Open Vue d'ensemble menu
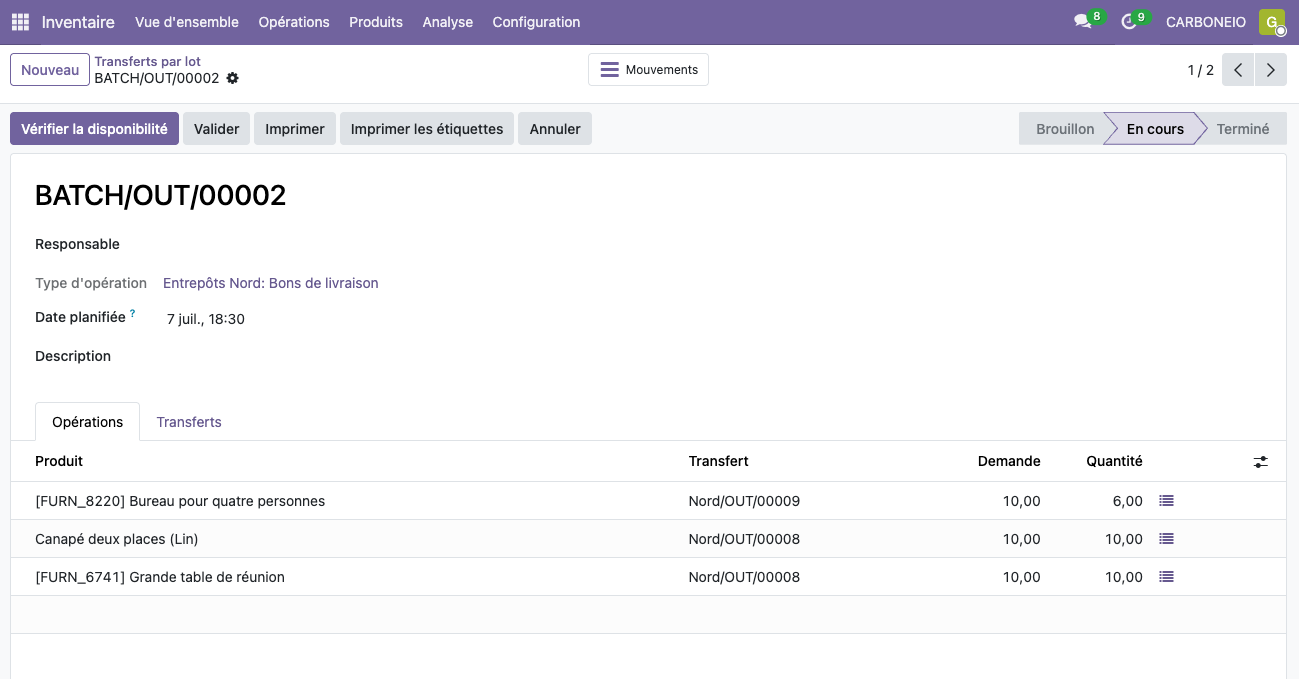 [x=187, y=22]
